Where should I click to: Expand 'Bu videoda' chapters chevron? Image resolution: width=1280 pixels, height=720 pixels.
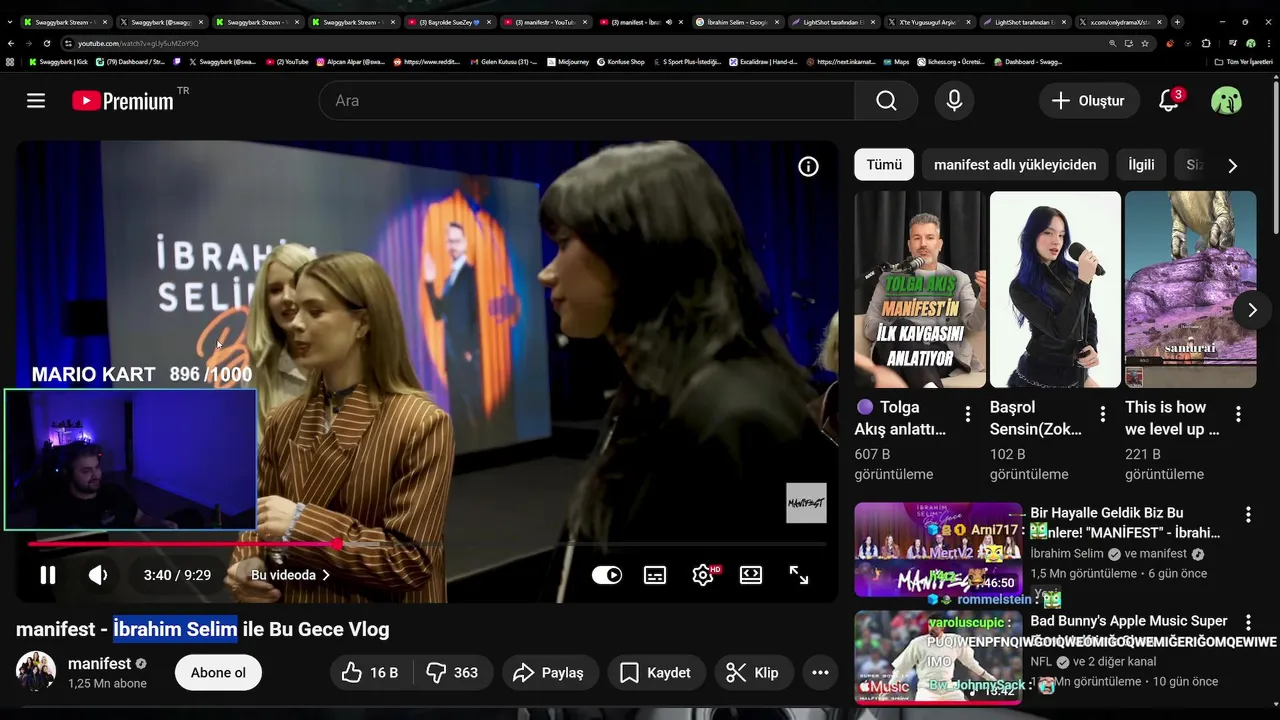pos(326,575)
